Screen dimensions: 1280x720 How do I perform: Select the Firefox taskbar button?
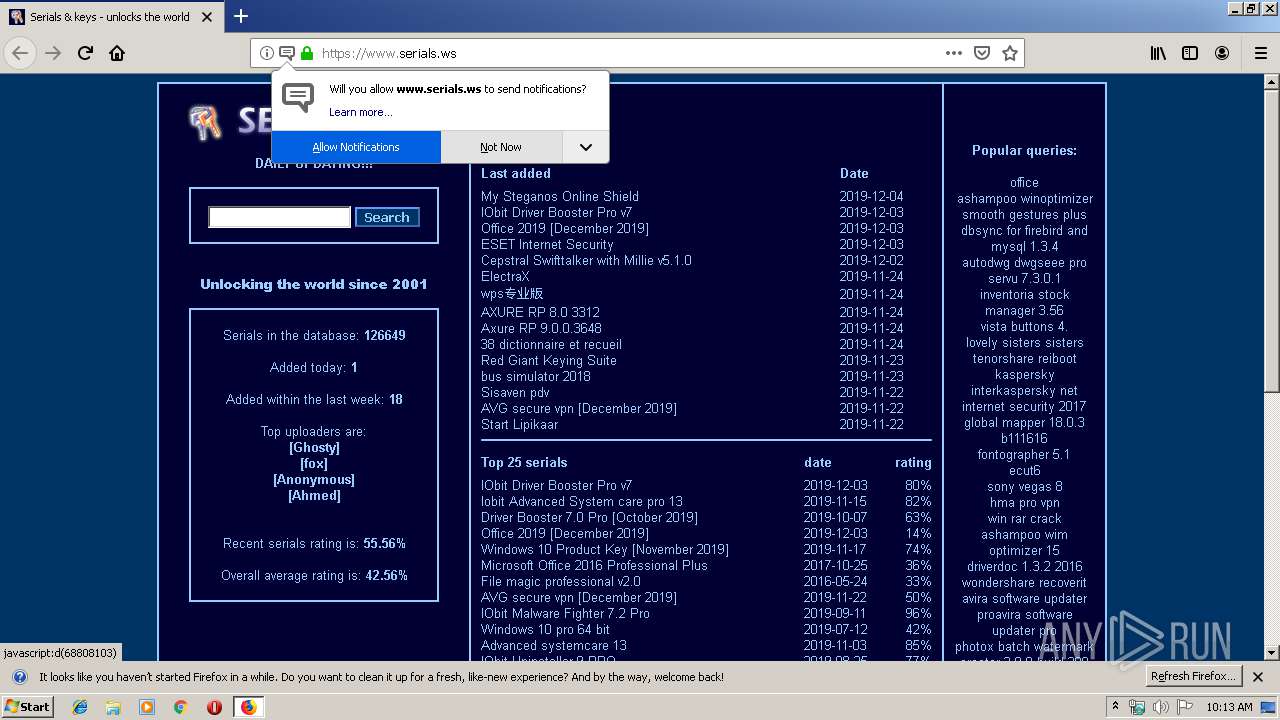tap(248, 707)
